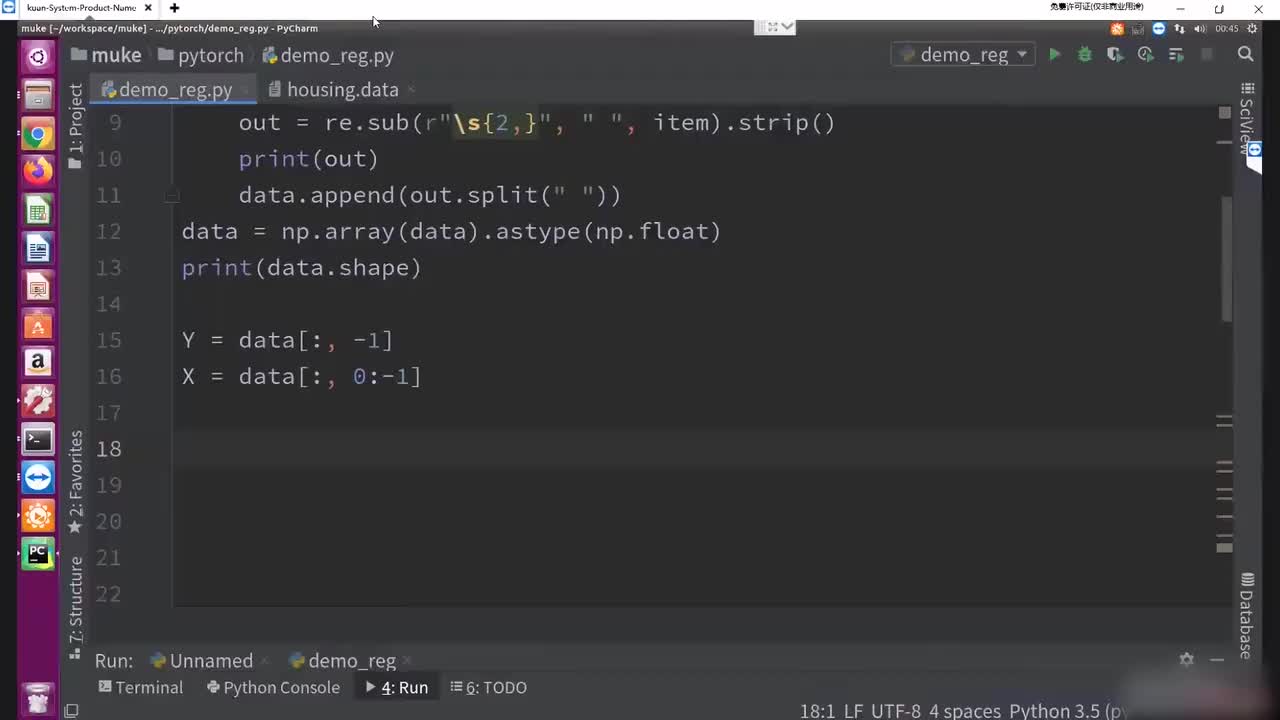Run the demo_reg configuration

pos(1054,55)
